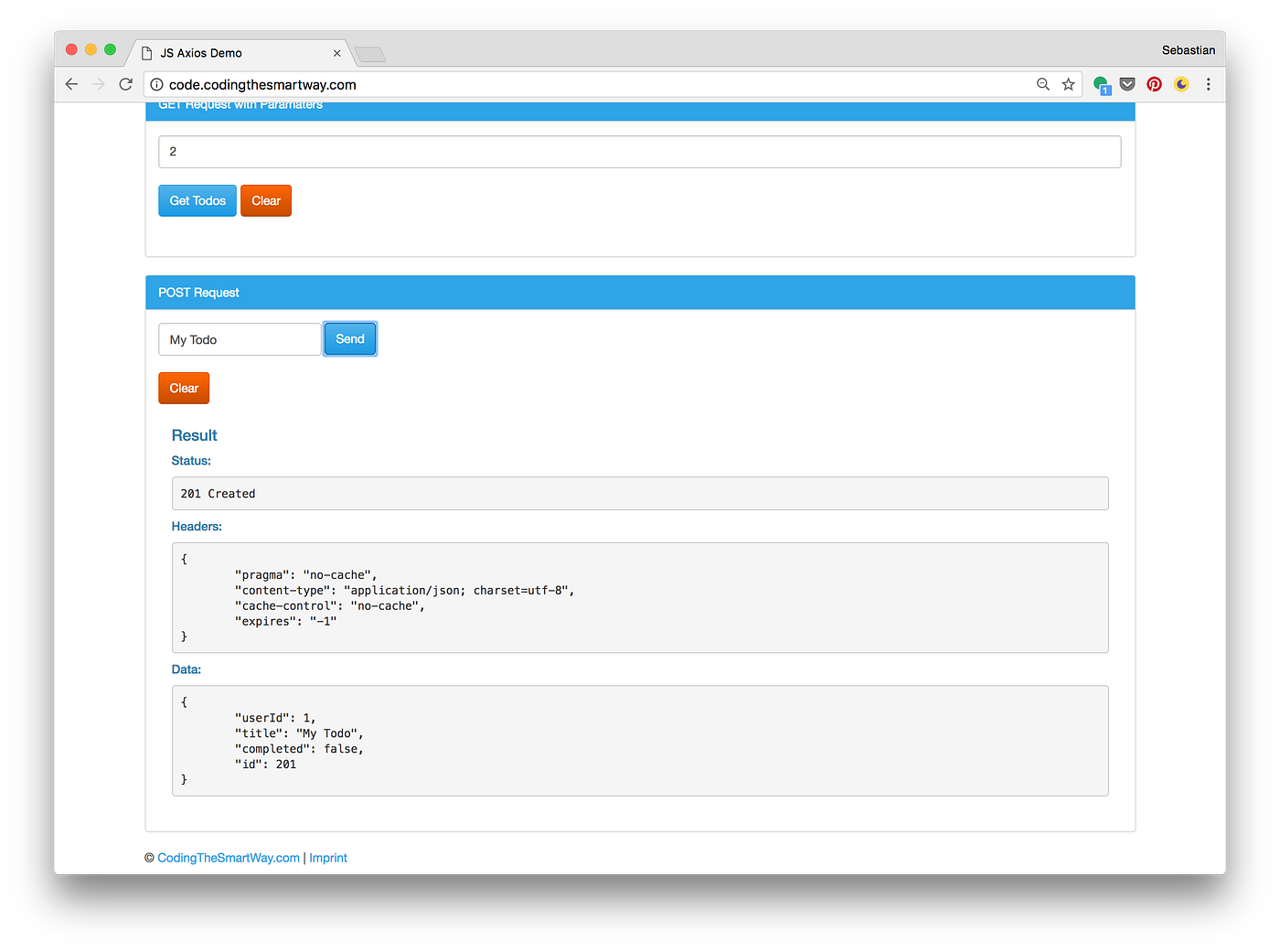Click the site info icon next to the URL

coord(155,84)
